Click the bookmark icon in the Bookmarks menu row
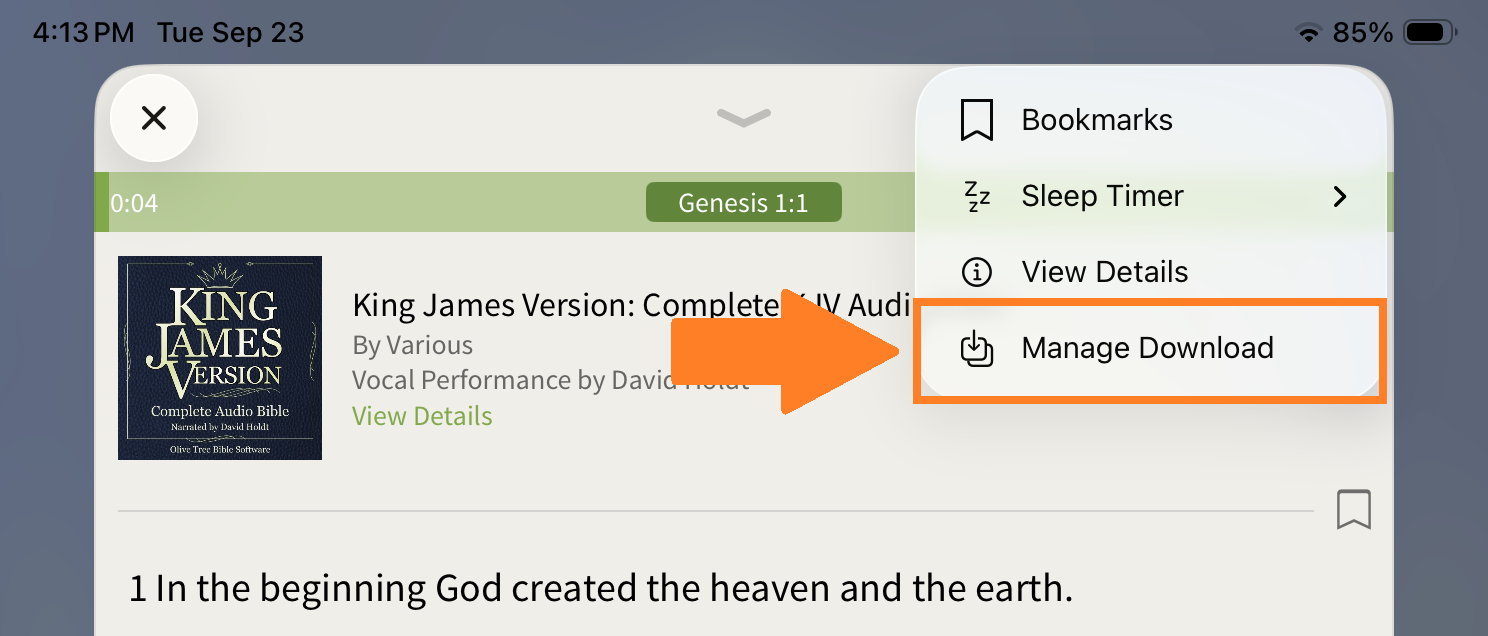 click(x=976, y=120)
